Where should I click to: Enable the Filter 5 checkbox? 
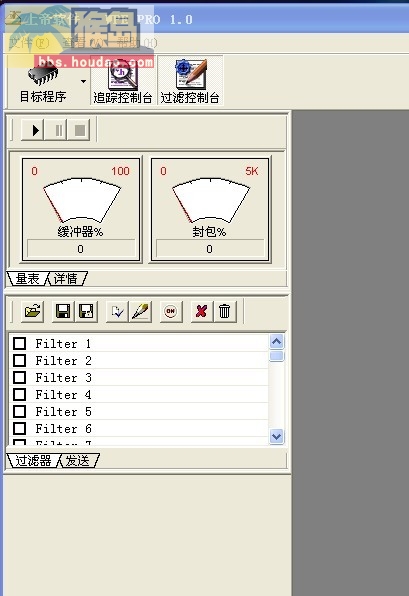(x=19, y=412)
